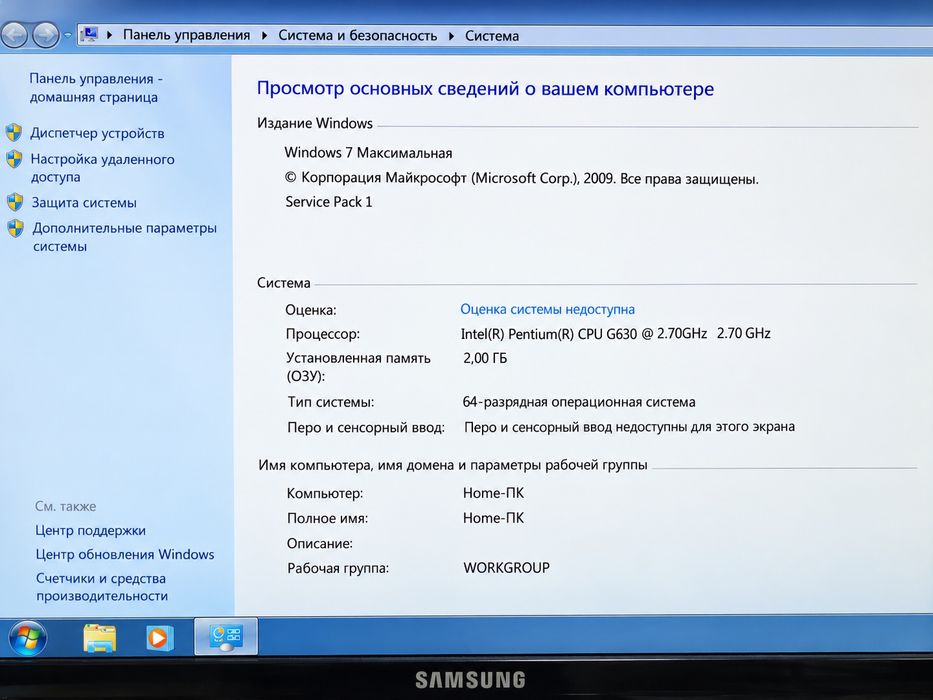The width and height of the screenshot is (933, 700).
Task: Click 64-разрядная операционная система text
Action: point(579,402)
